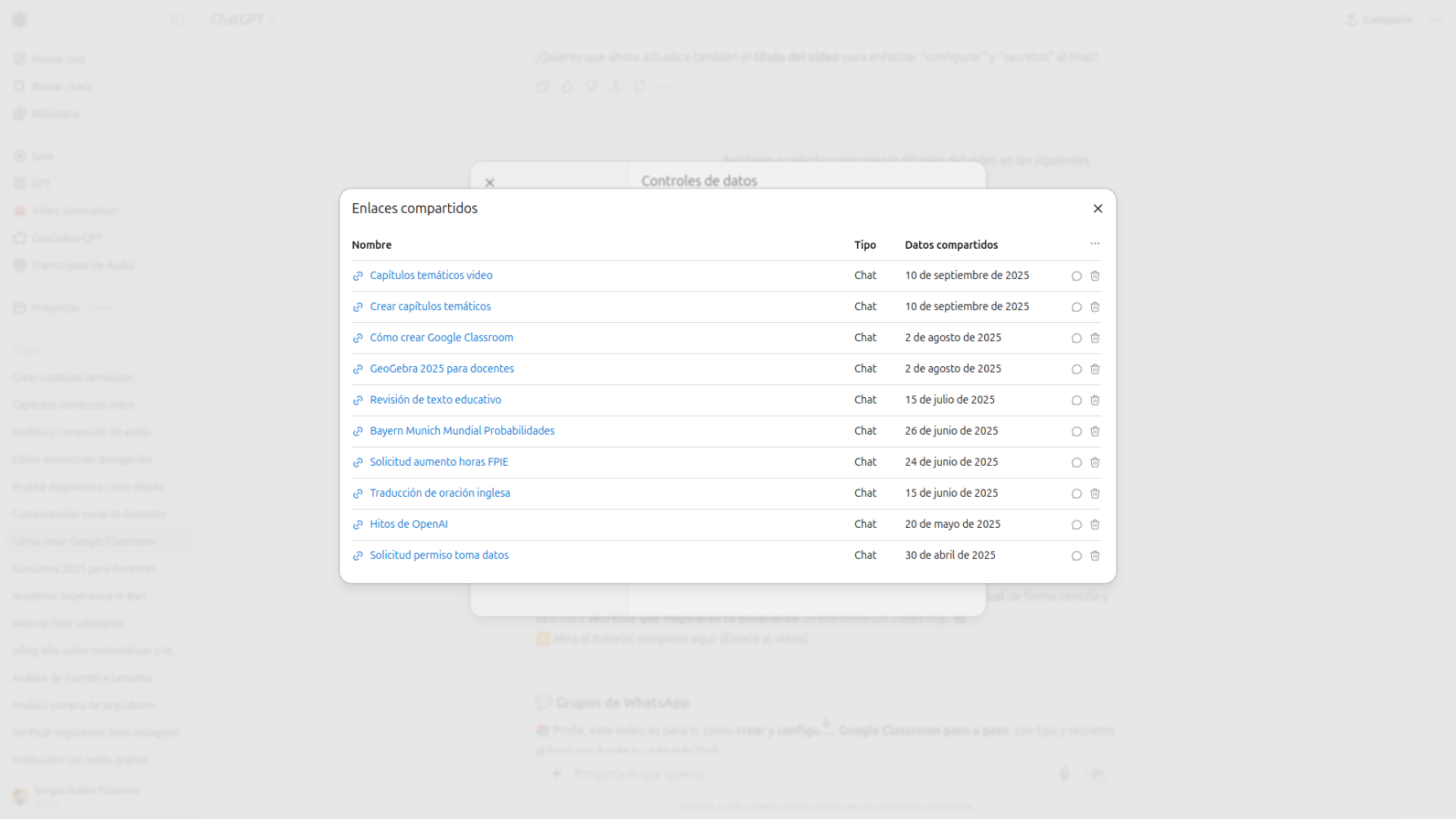1456x819 pixels.
Task: Open source chat for 'Crear capítulos temáticos'
Action: 1076,308
